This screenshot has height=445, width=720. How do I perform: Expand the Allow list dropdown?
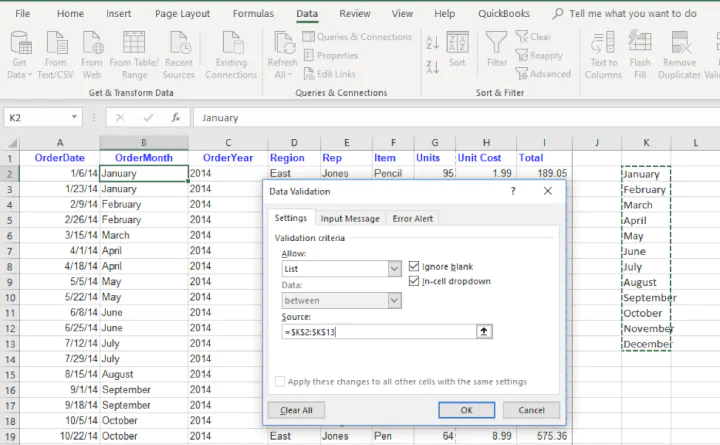(394, 269)
